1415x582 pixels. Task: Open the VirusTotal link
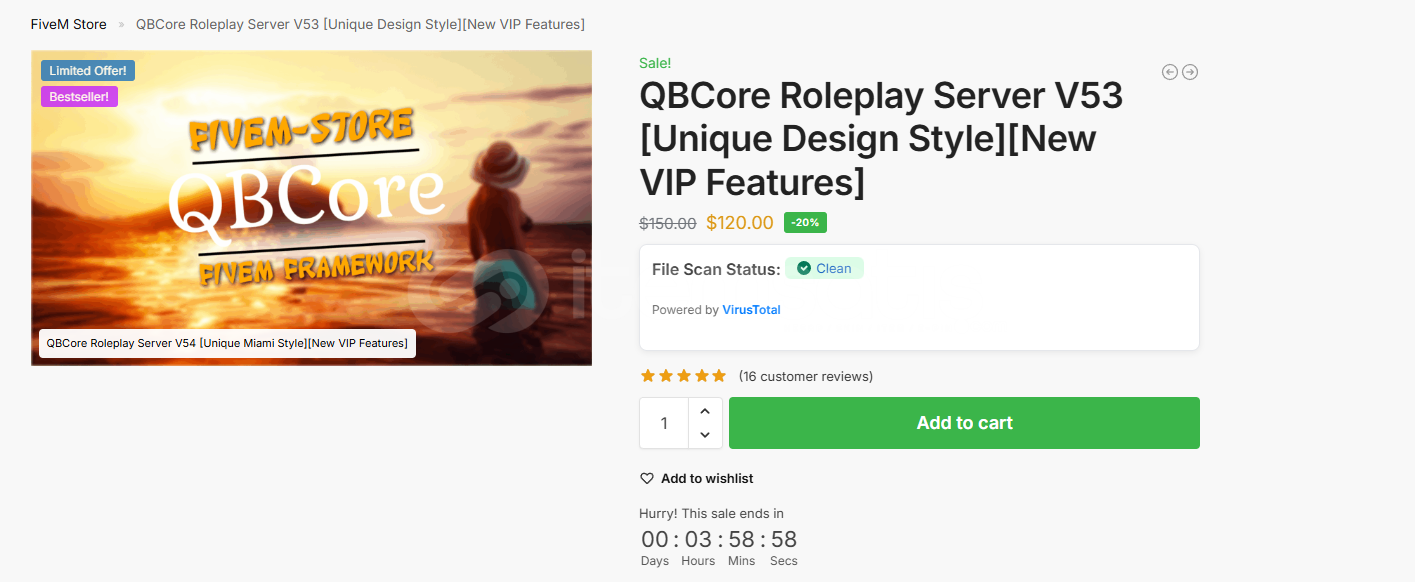[751, 310]
